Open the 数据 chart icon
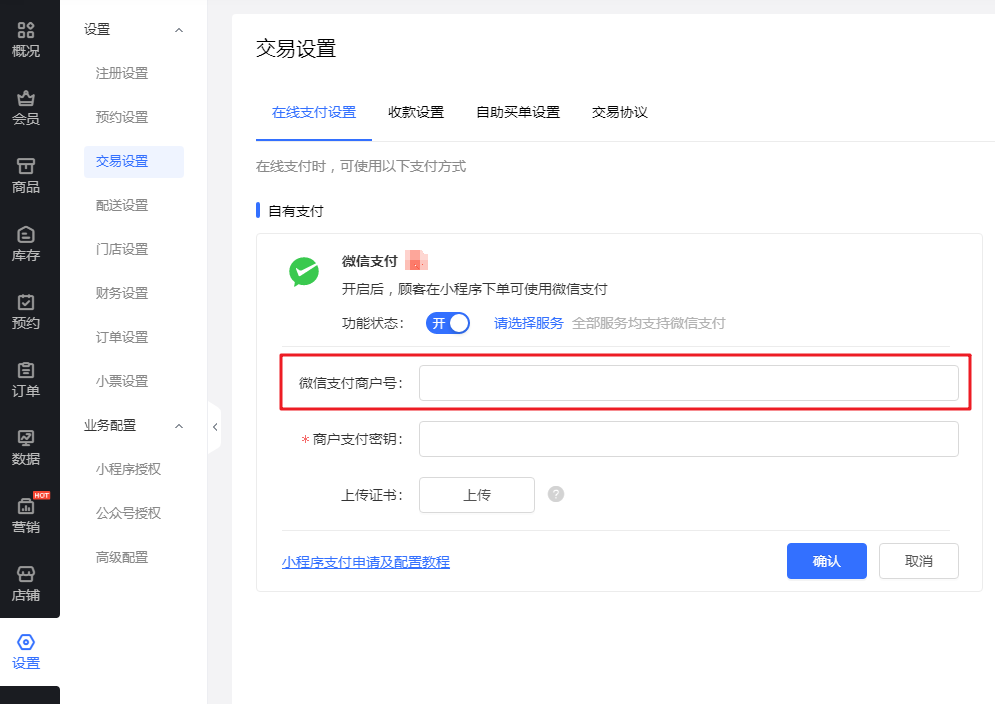 26,438
